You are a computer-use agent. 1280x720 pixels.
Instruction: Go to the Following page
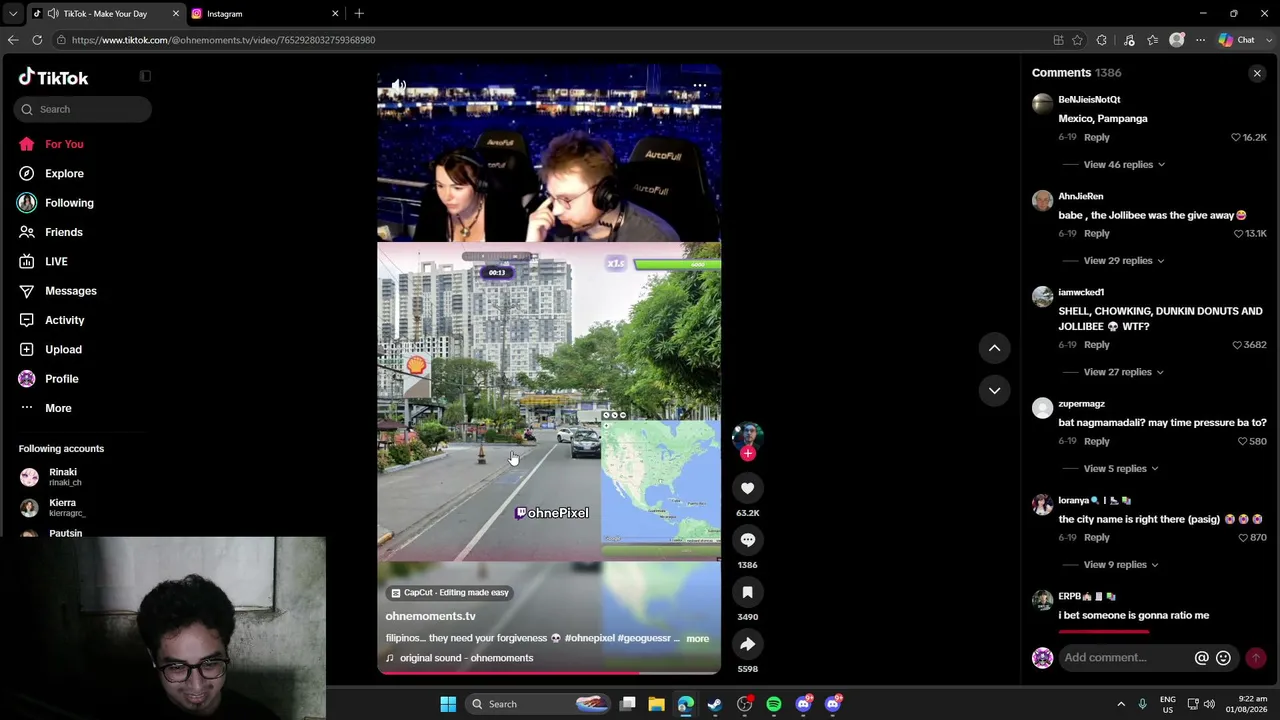click(x=69, y=203)
